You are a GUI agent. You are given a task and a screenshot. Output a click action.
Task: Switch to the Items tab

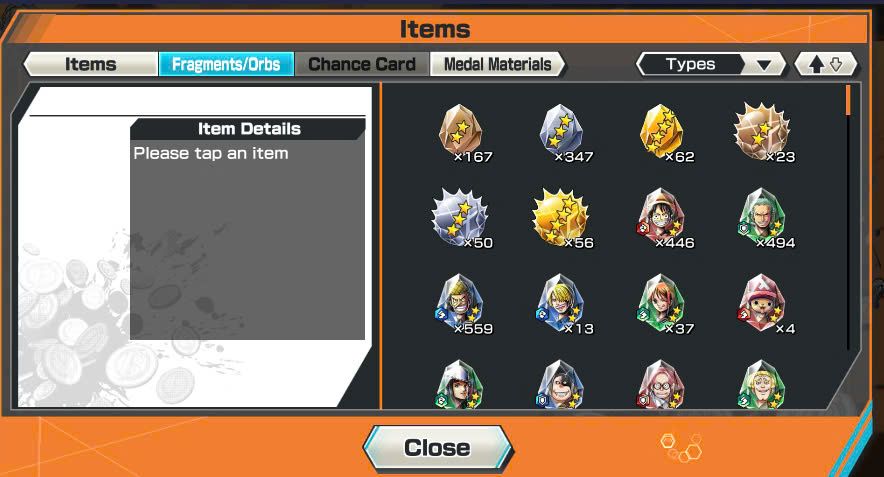point(90,64)
